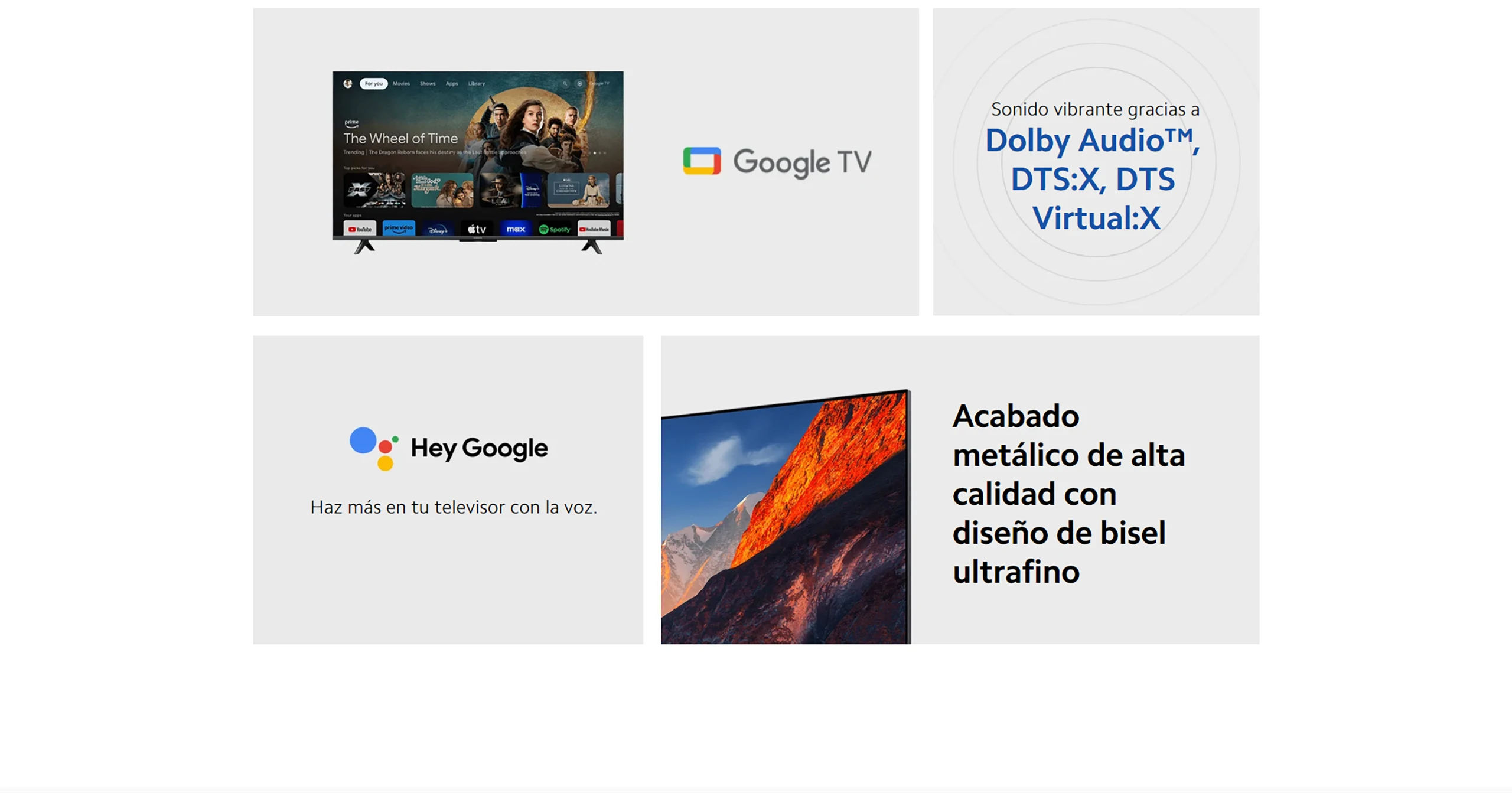Click the profile avatar on the TV screen

coord(348,84)
